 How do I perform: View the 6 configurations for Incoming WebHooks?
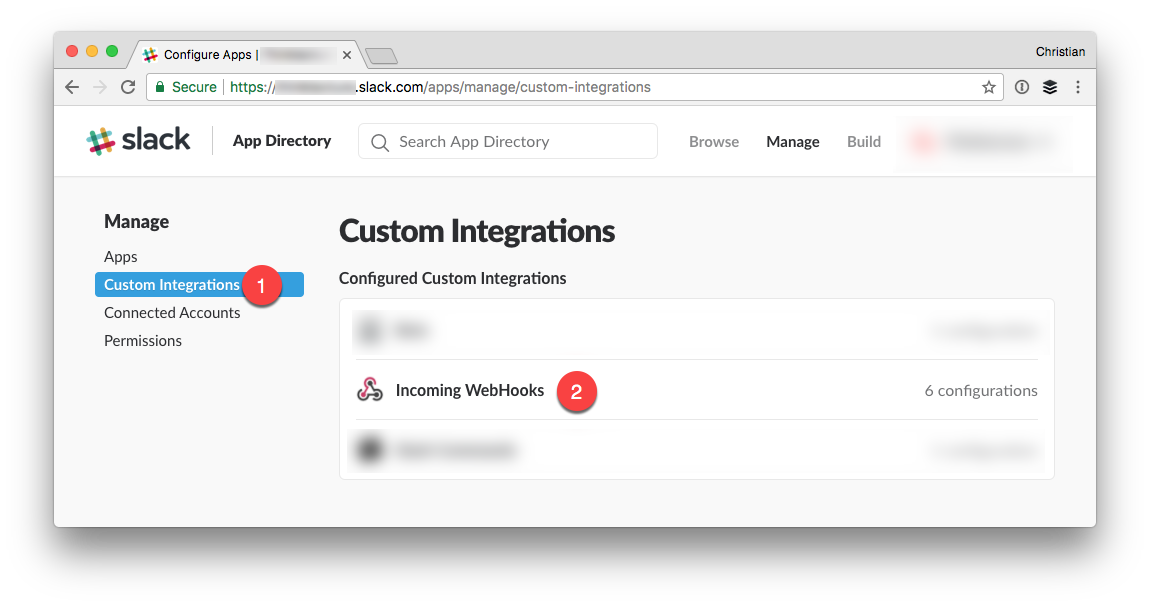coord(981,391)
